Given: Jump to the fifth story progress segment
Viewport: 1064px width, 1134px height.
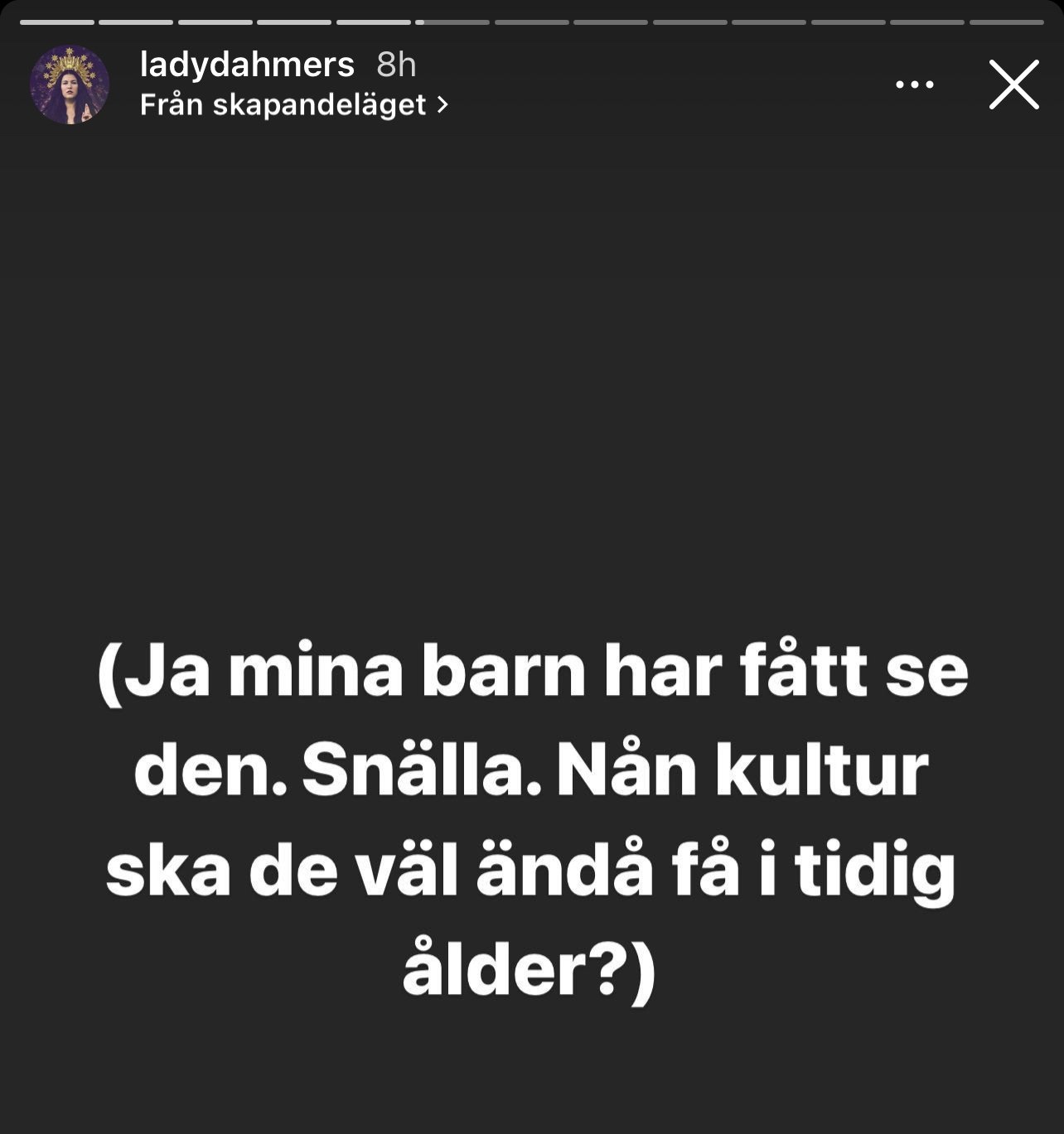Looking at the screenshot, I should point(374,22).
